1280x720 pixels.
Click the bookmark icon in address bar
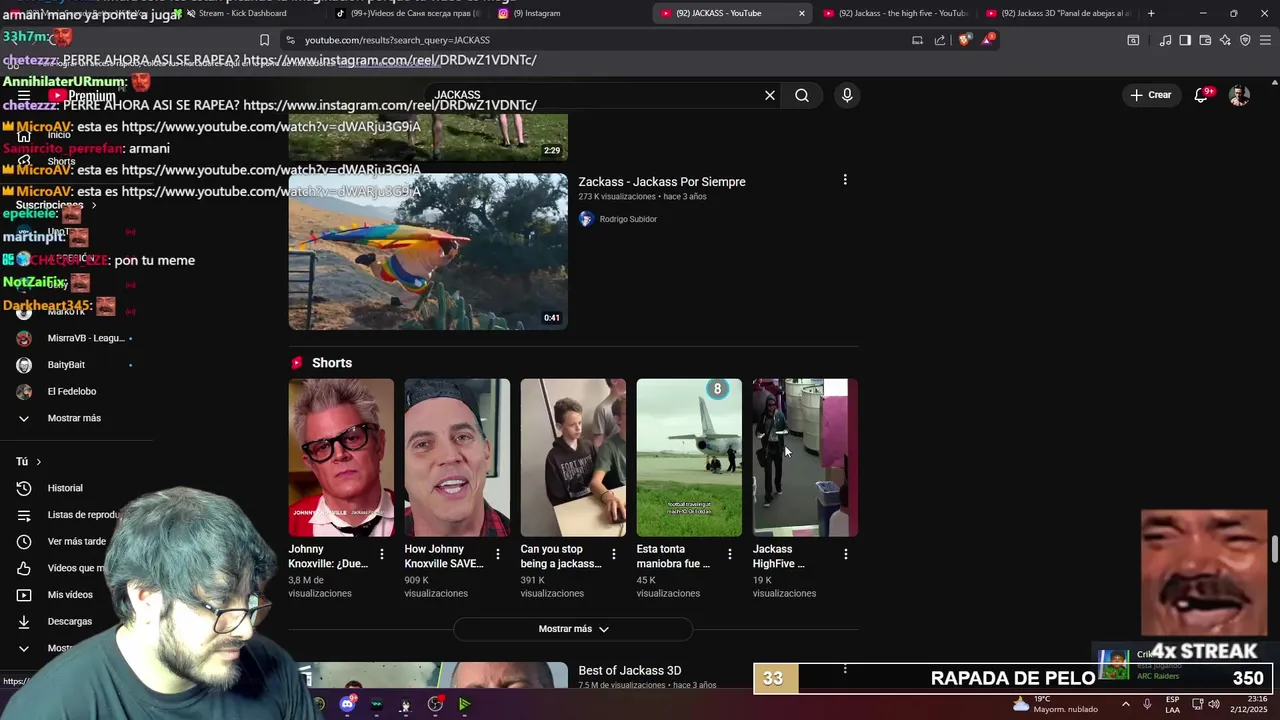coord(264,40)
